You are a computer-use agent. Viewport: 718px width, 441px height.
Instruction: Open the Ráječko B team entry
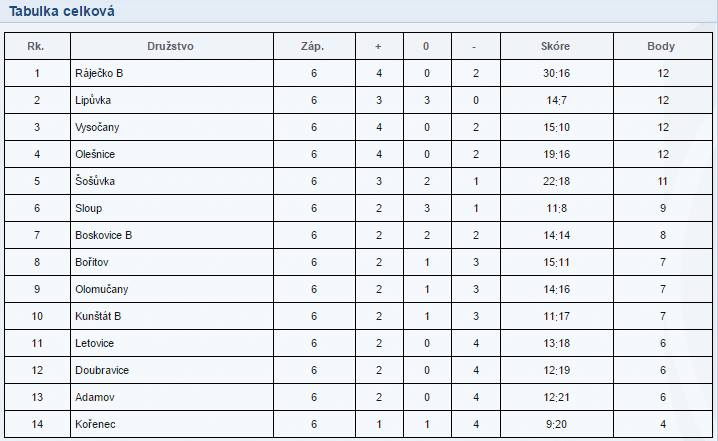pyautogui.click(x=99, y=73)
